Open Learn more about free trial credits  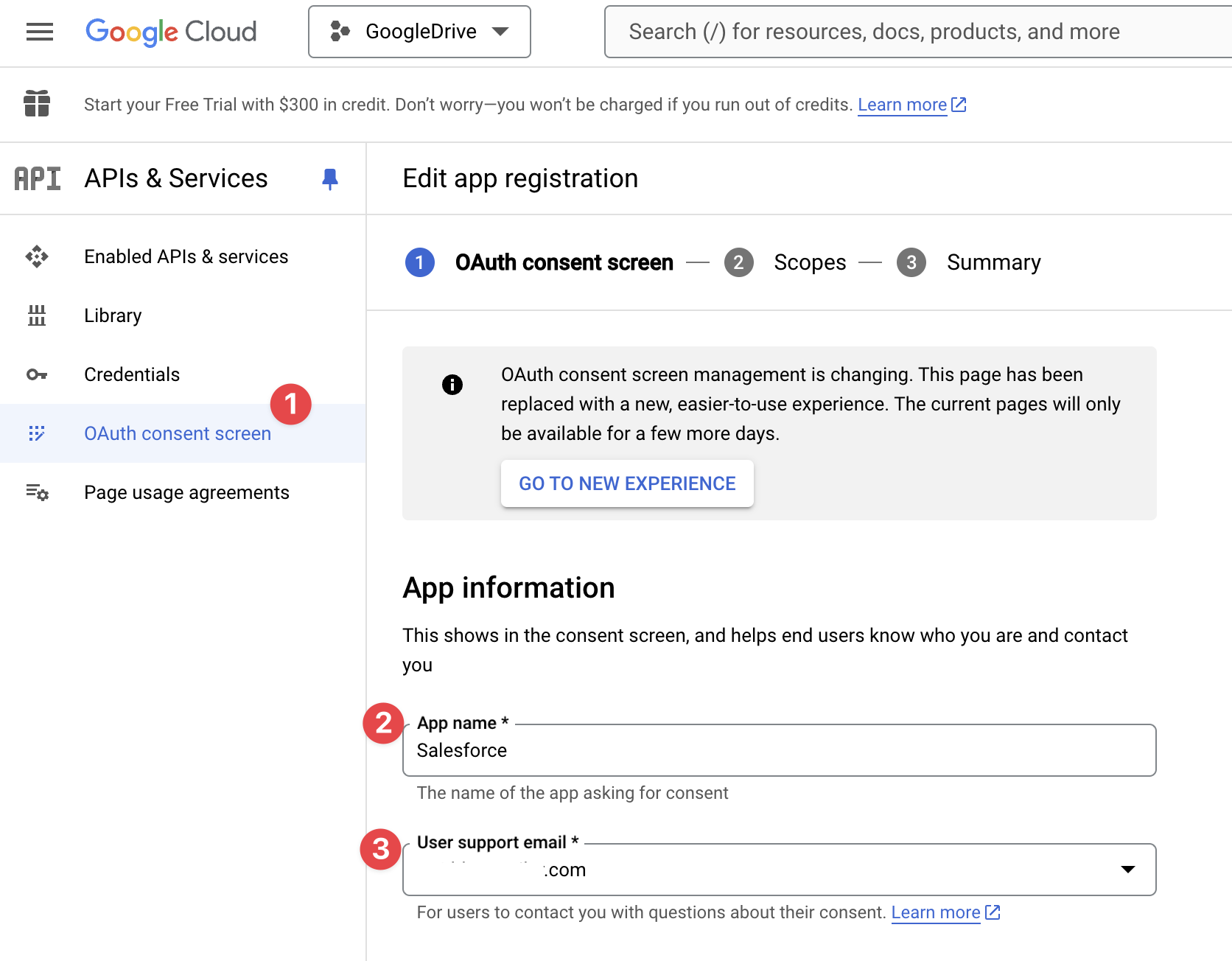click(x=902, y=104)
